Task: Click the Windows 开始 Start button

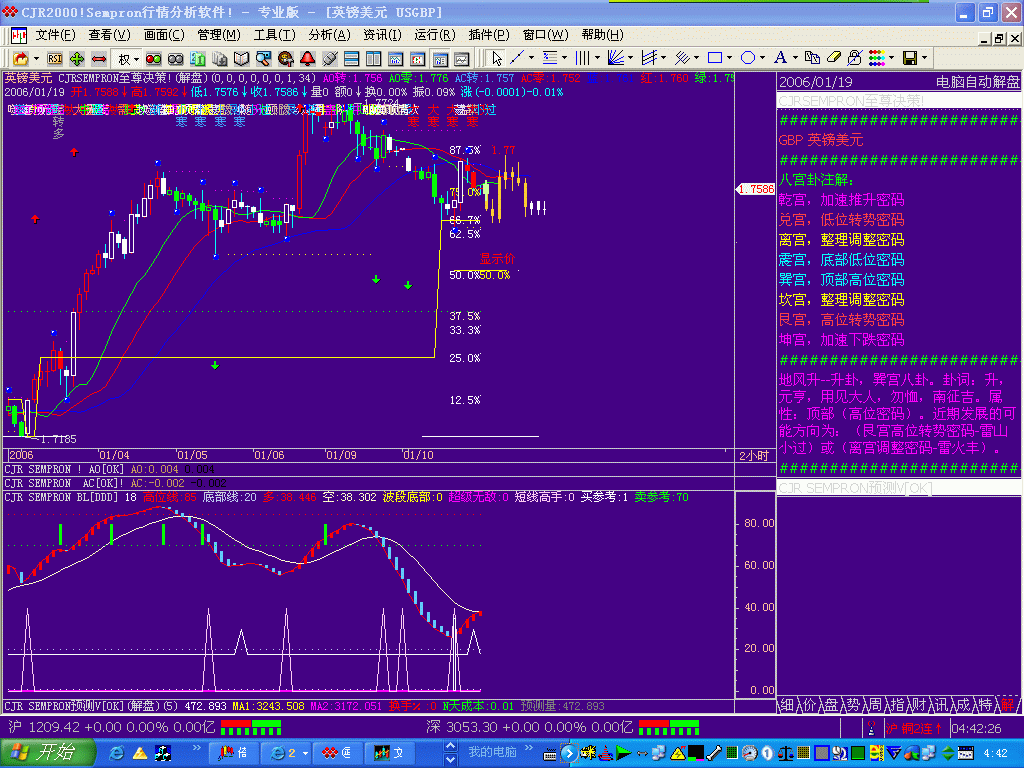Action: click(x=48, y=752)
